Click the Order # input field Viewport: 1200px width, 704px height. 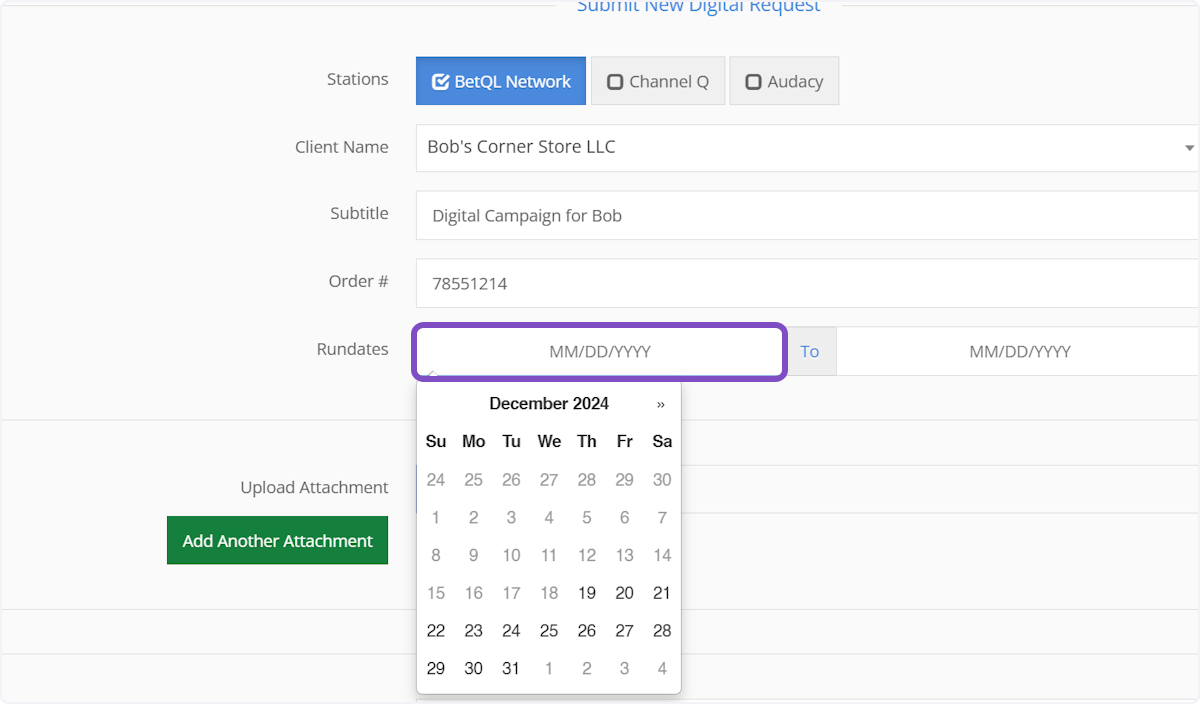pos(806,284)
